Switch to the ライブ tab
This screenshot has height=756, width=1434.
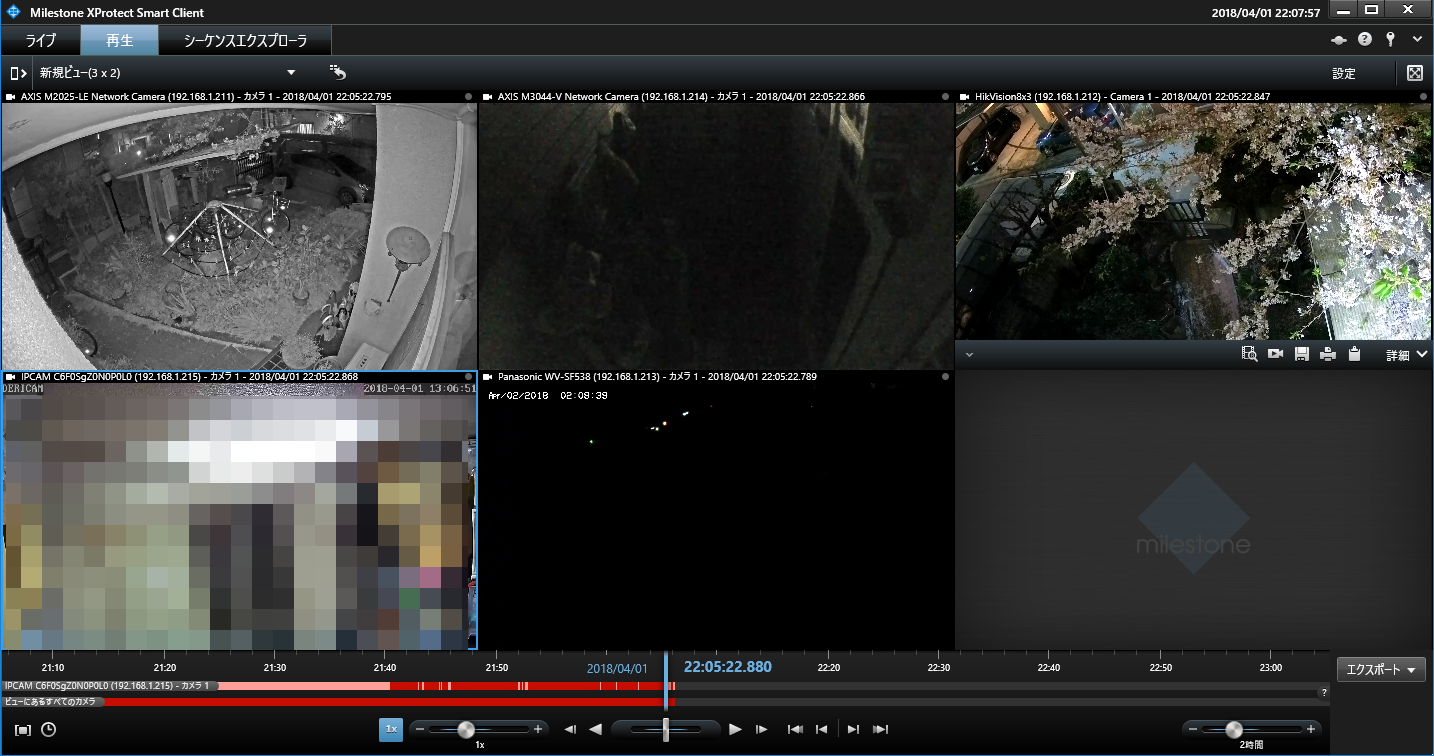[41, 41]
